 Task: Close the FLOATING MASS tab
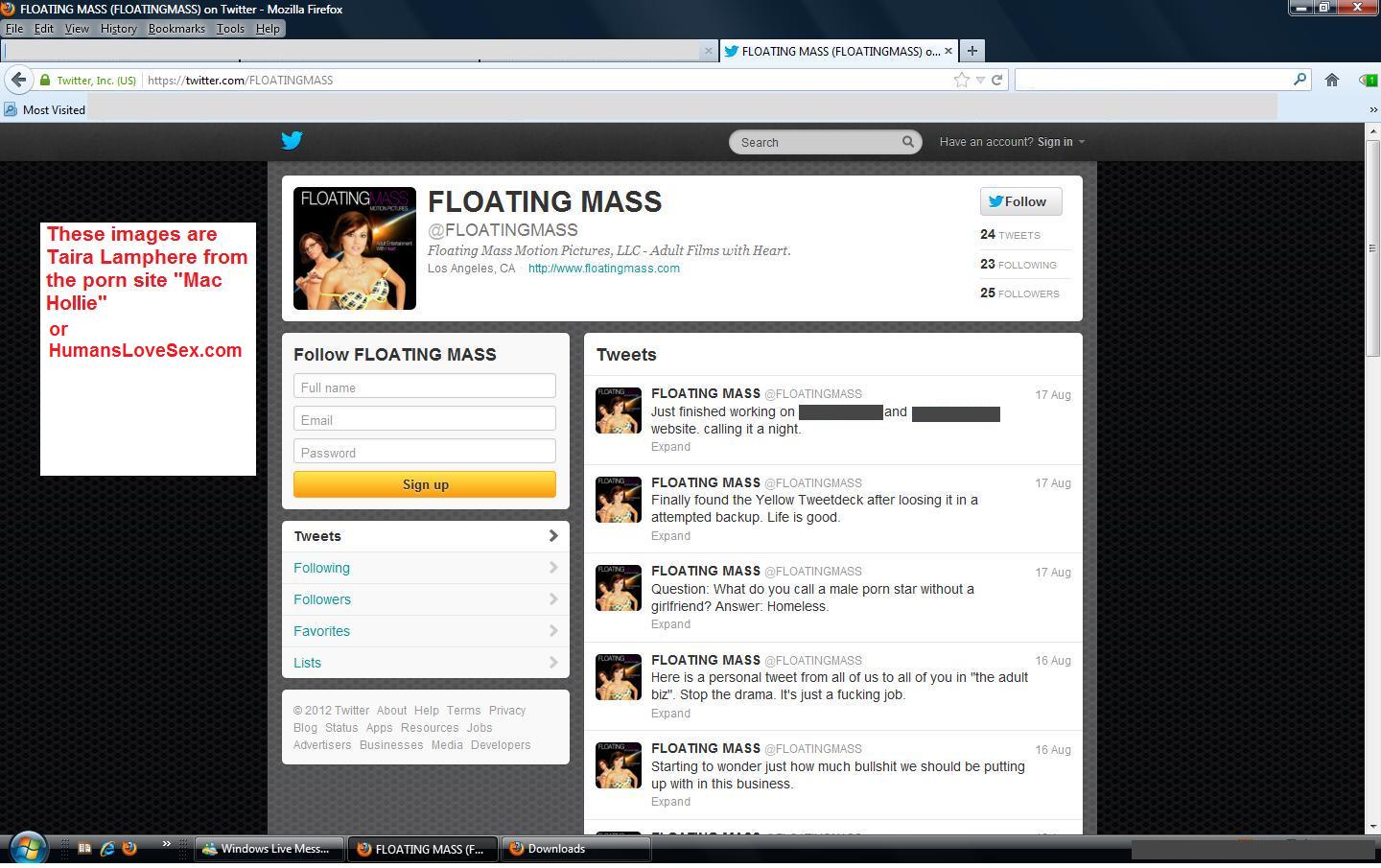[948, 51]
